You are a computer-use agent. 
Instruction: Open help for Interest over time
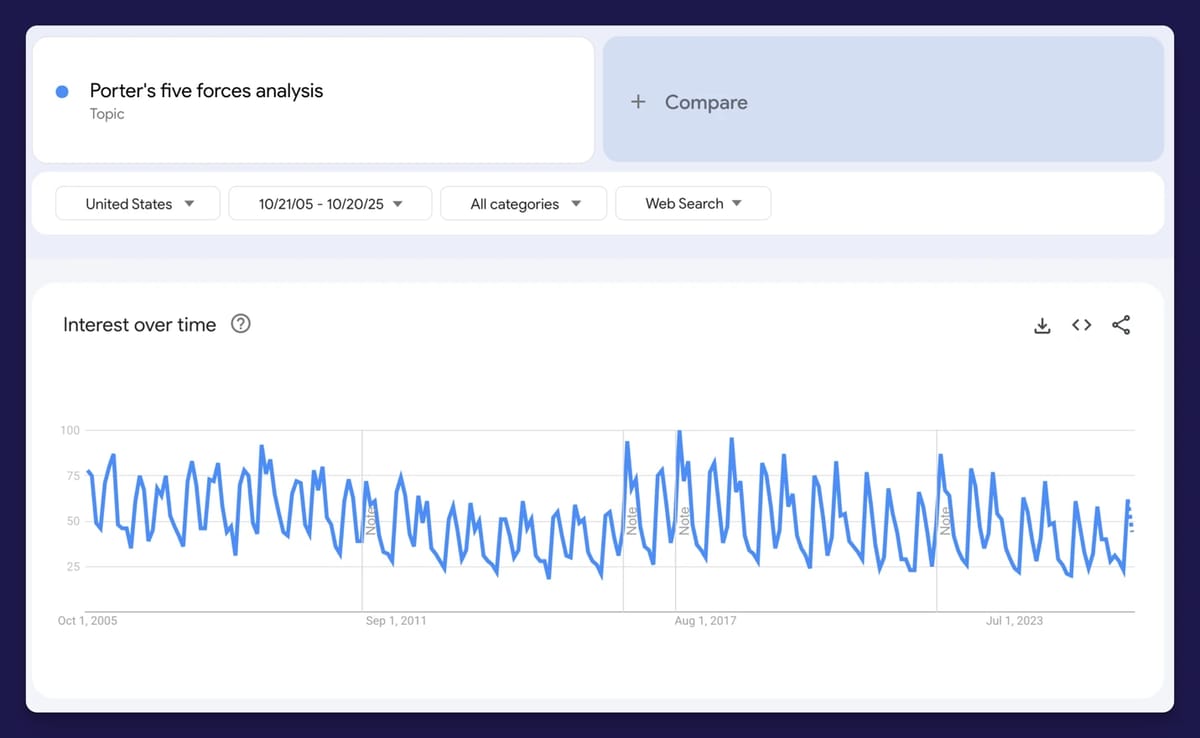pos(240,324)
